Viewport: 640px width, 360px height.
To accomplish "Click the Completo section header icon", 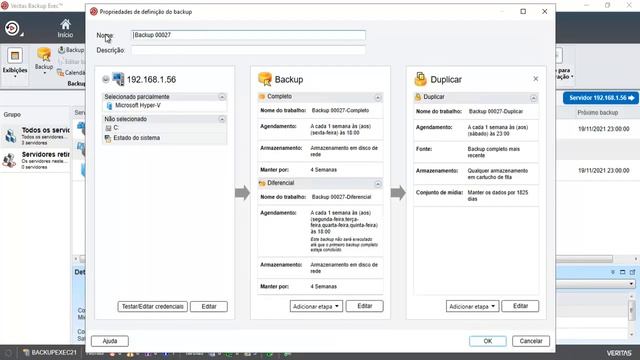I will (x=262, y=97).
